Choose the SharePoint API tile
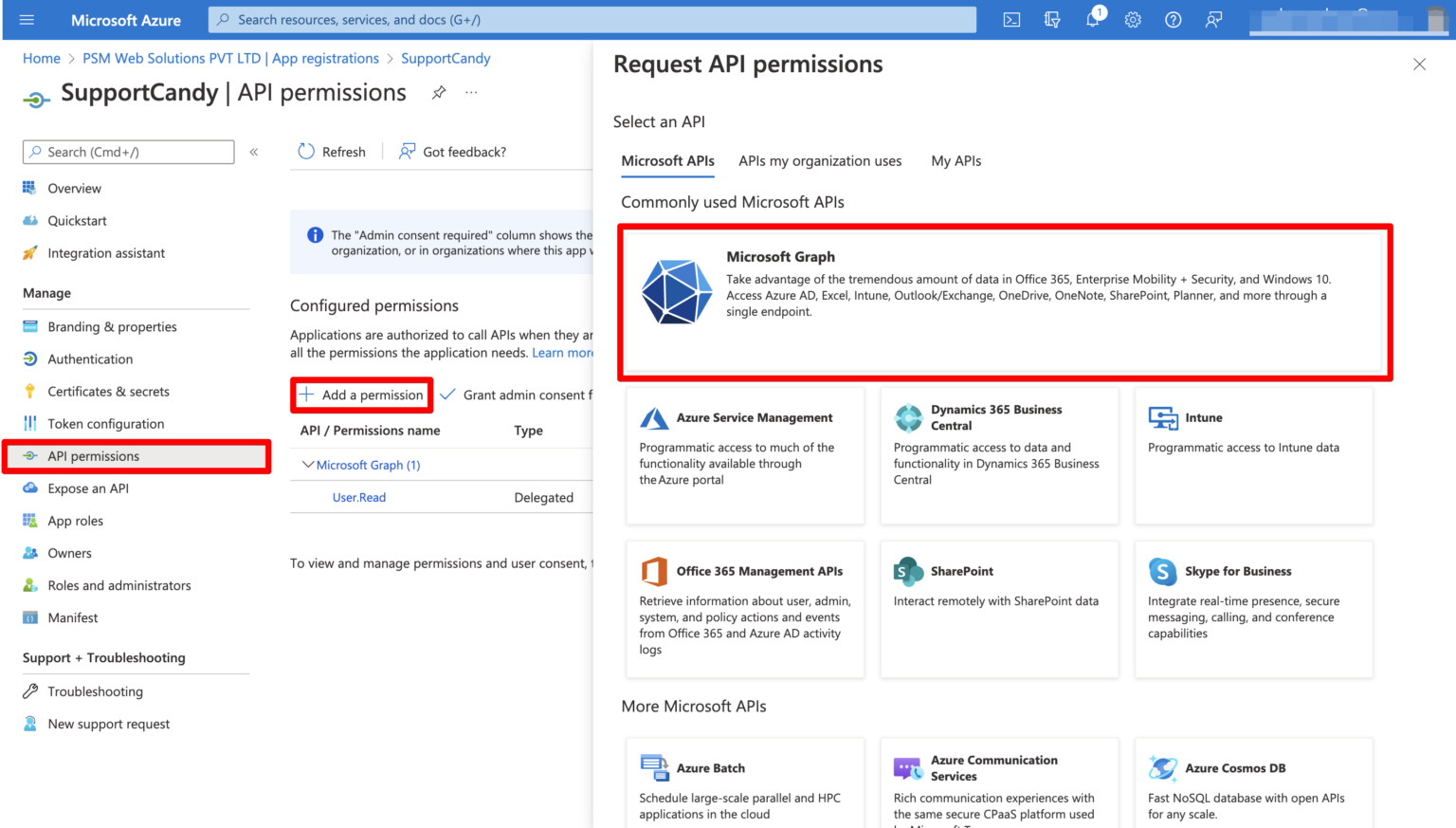The height and width of the screenshot is (828, 1456). (998, 609)
